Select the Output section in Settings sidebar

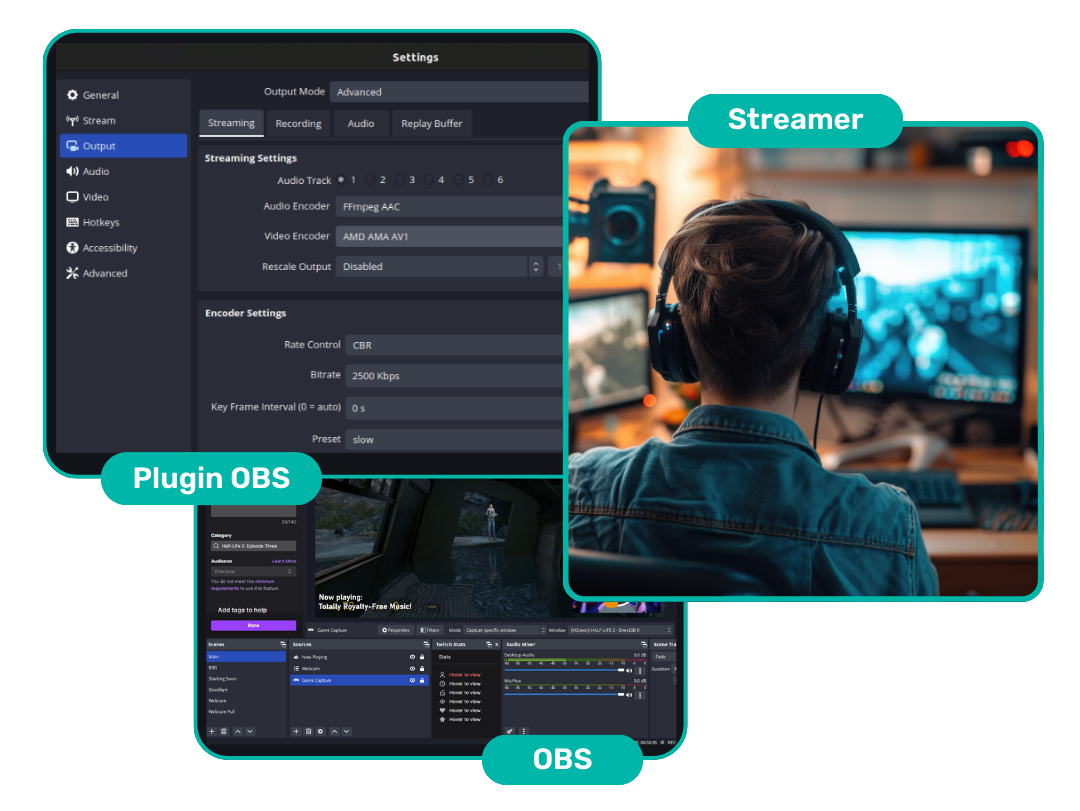pyautogui.click(x=123, y=146)
